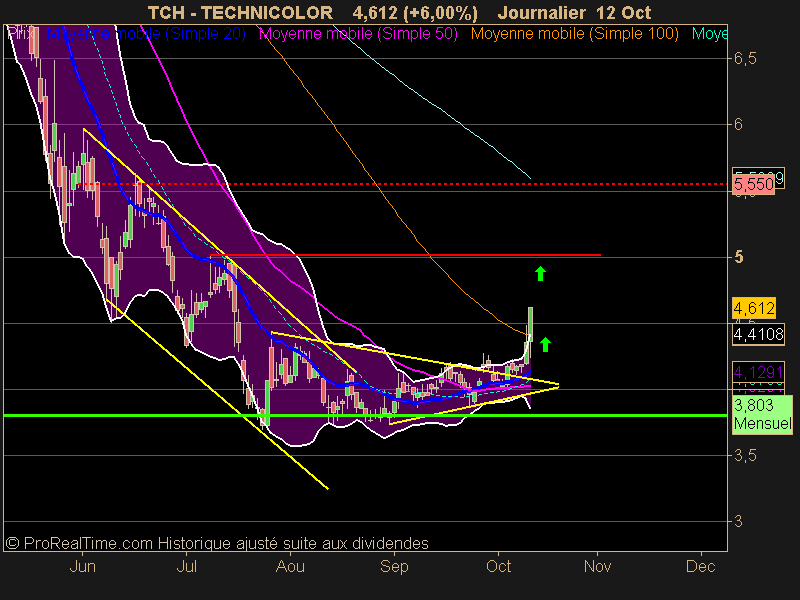
Task: Click the green 3,803 Mensuel label
Action: (x=762, y=414)
